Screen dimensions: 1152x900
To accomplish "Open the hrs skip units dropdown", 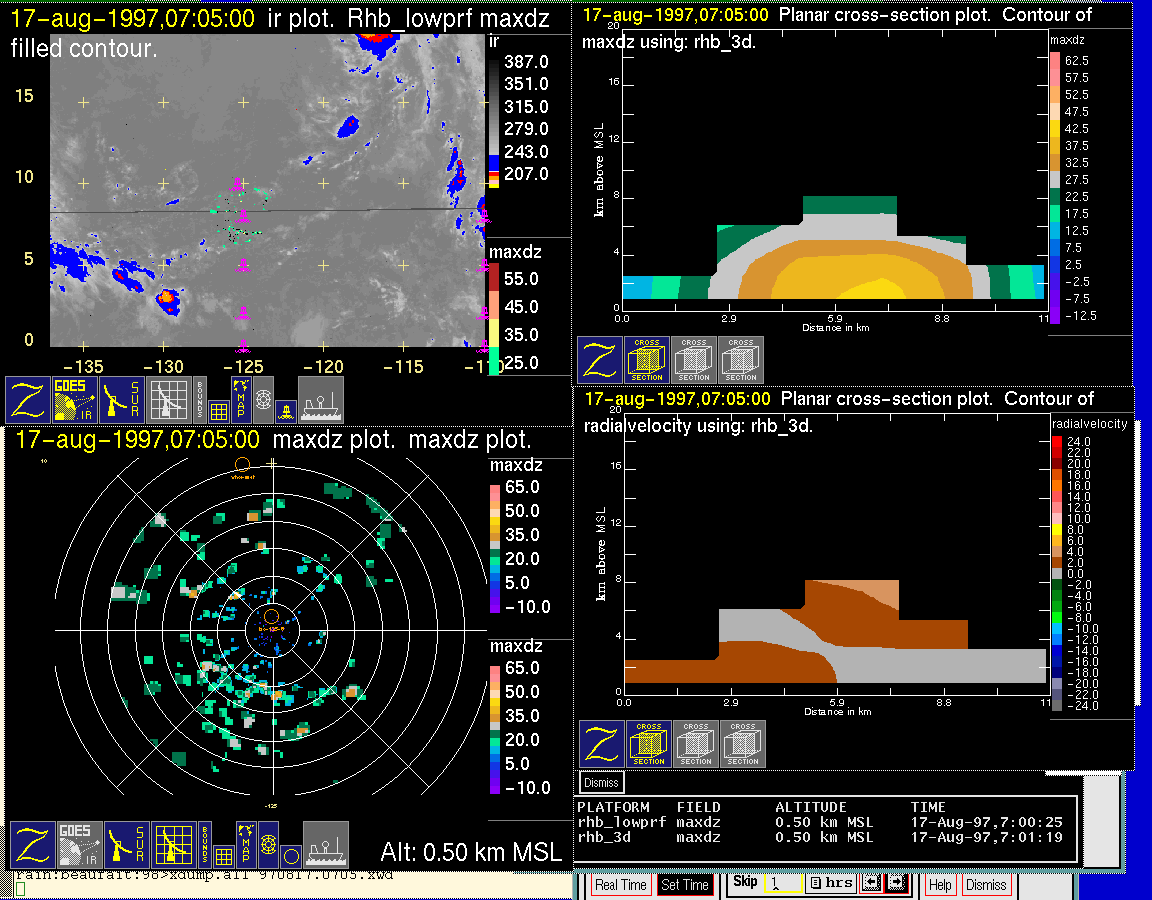I will click(x=830, y=884).
